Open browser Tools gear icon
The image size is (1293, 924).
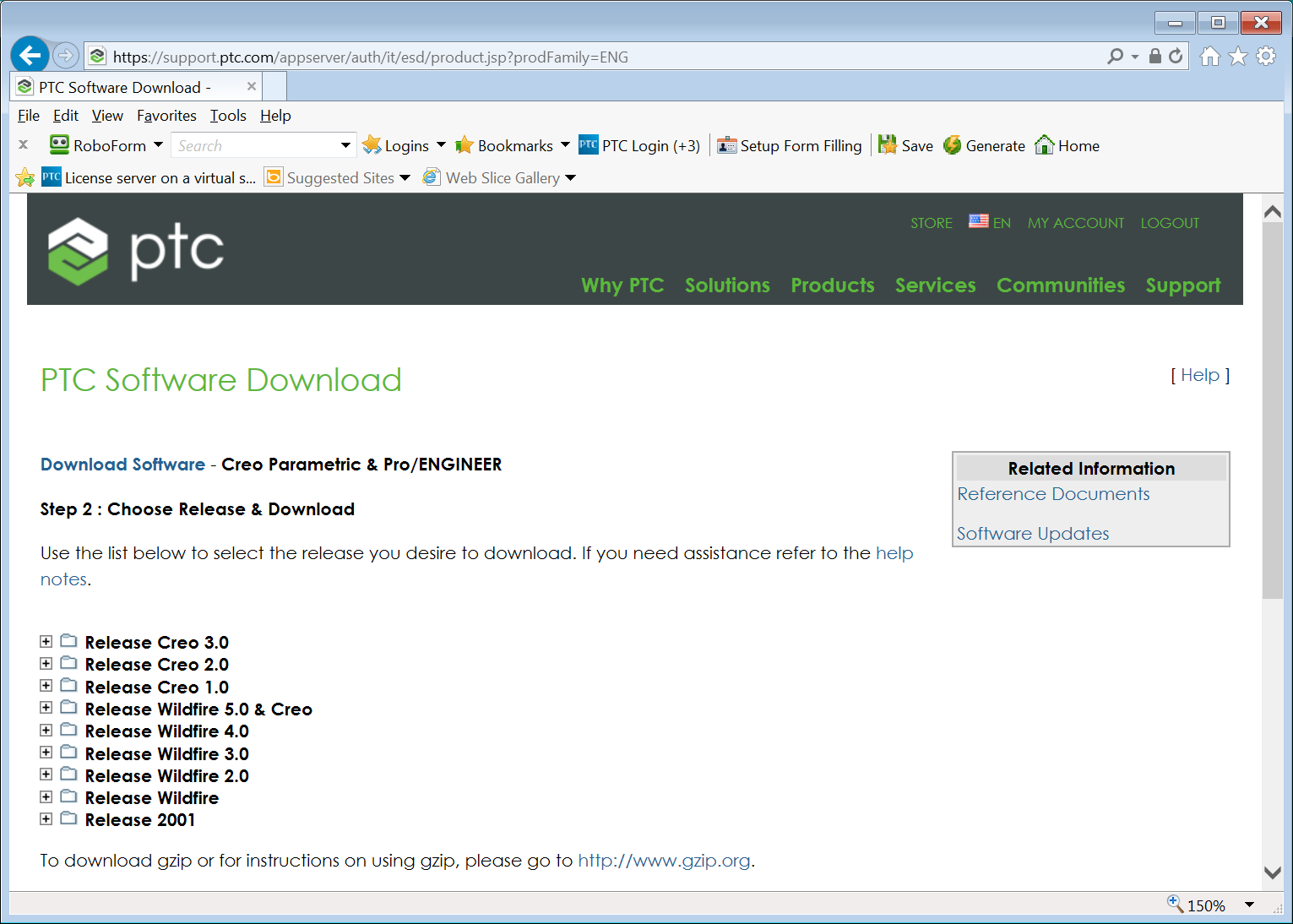coord(1266,57)
